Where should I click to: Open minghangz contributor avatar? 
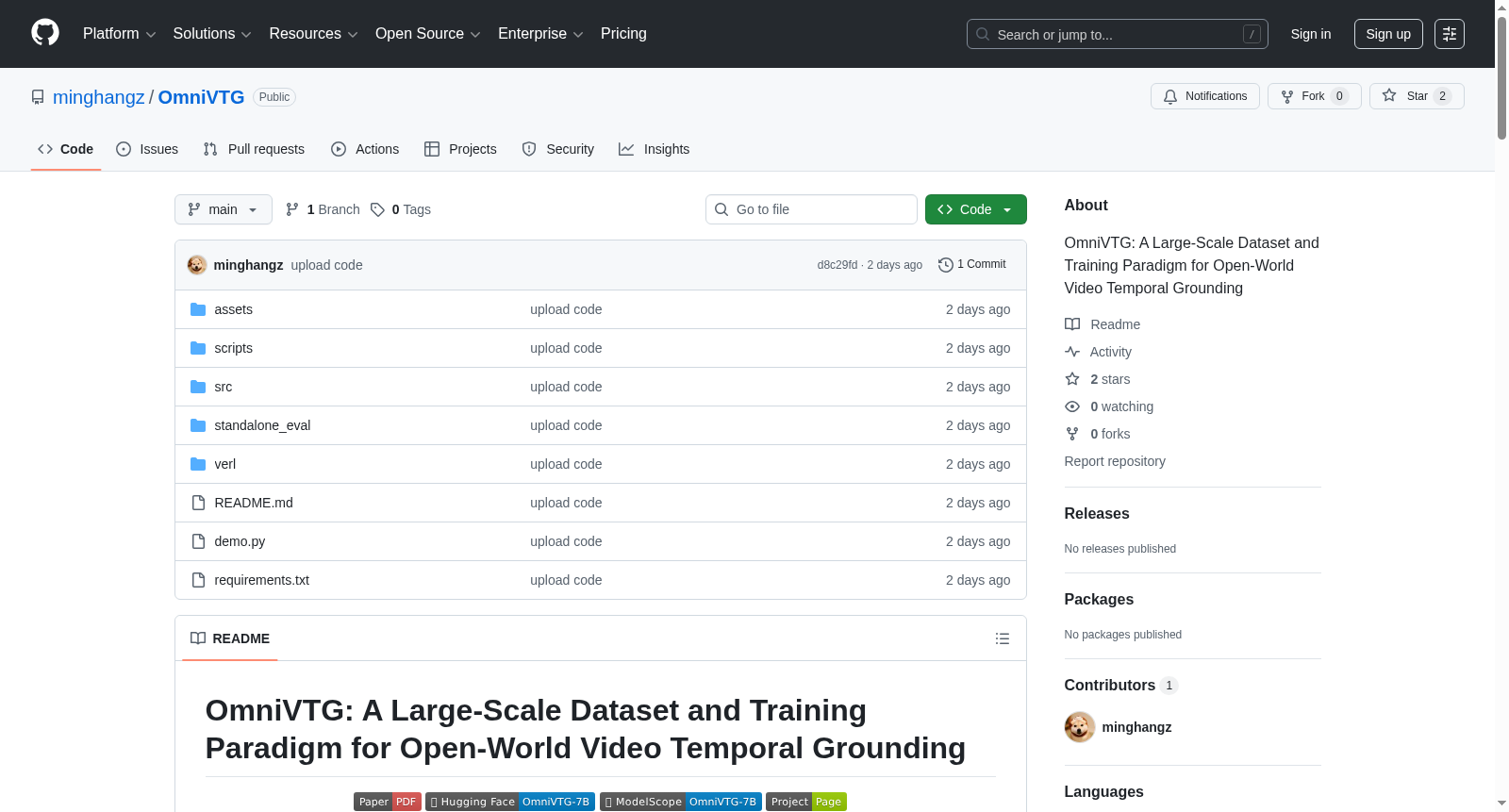click(1080, 727)
